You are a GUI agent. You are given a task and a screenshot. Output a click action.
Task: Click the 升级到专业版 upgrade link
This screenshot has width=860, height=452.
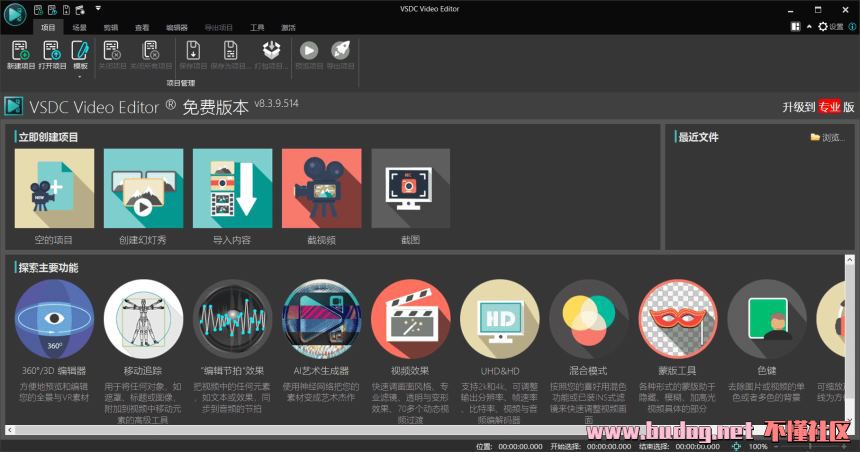(818, 107)
